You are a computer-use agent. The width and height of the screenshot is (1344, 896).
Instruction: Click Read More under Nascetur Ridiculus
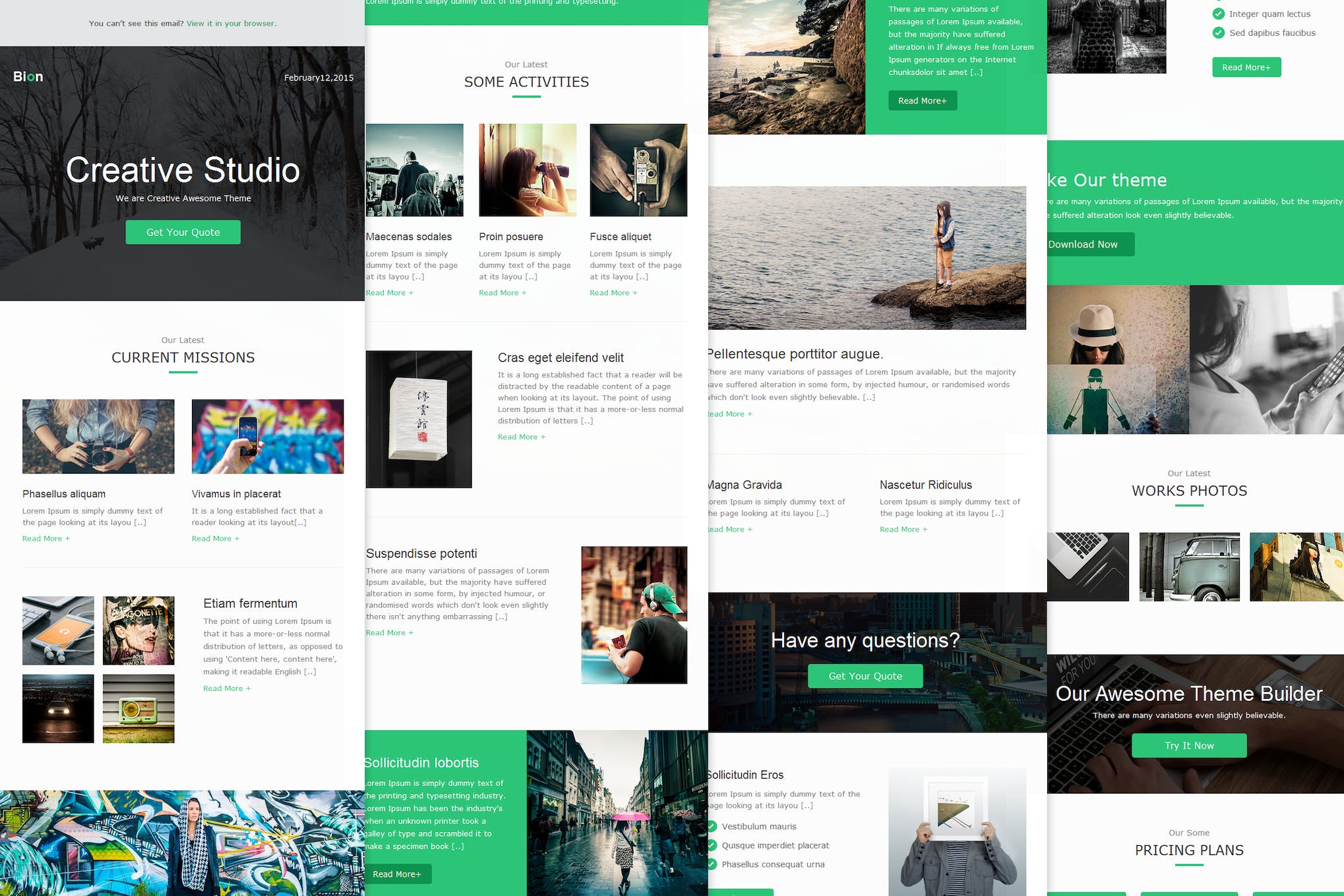point(903,529)
